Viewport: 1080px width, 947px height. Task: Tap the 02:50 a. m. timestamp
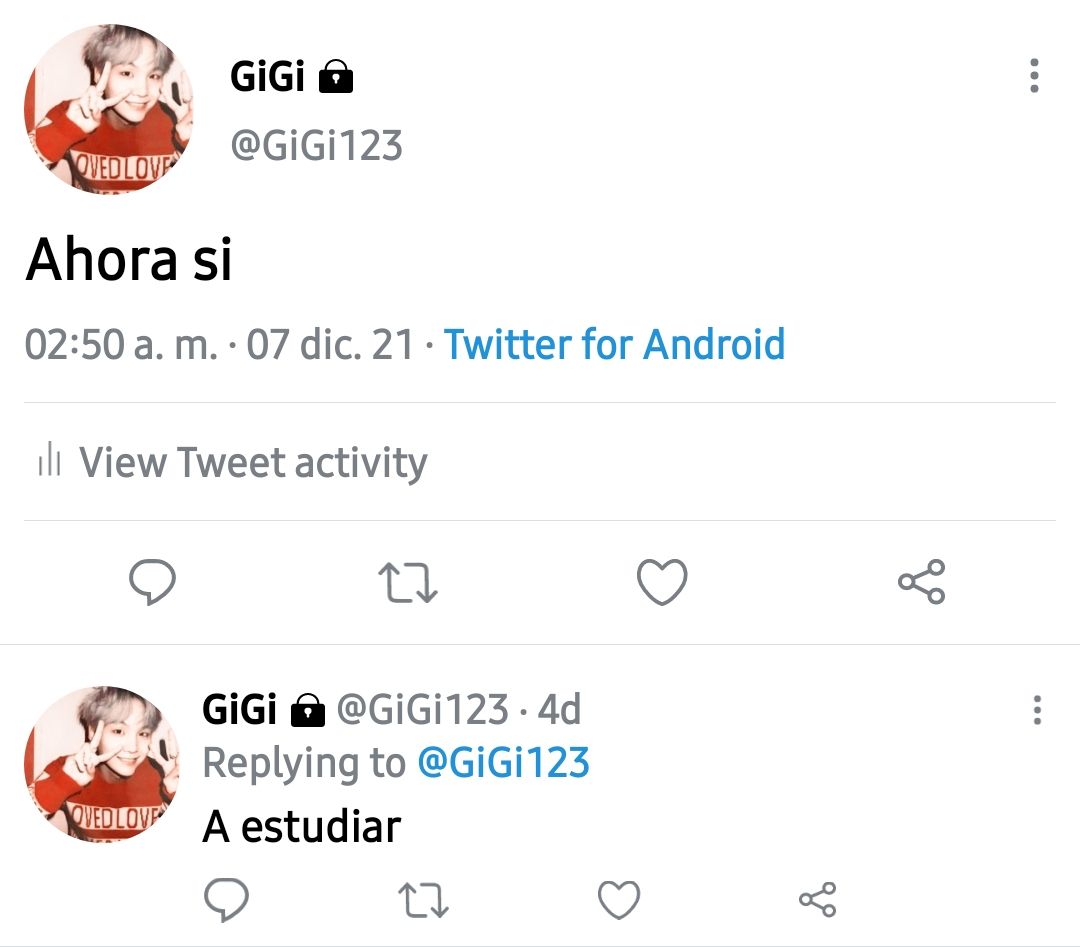[x=121, y=344]
